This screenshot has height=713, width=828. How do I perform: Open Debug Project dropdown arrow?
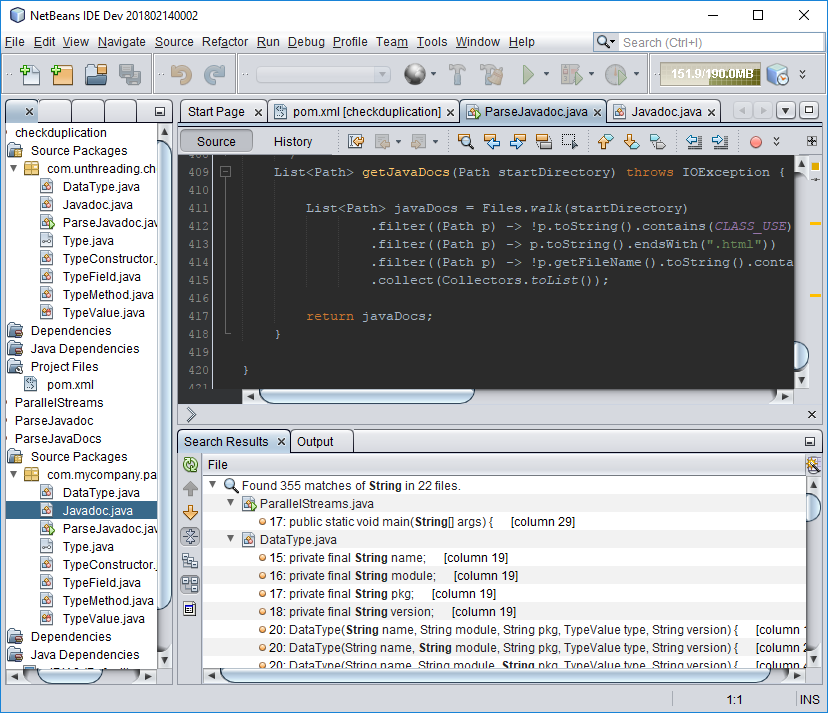591,74
